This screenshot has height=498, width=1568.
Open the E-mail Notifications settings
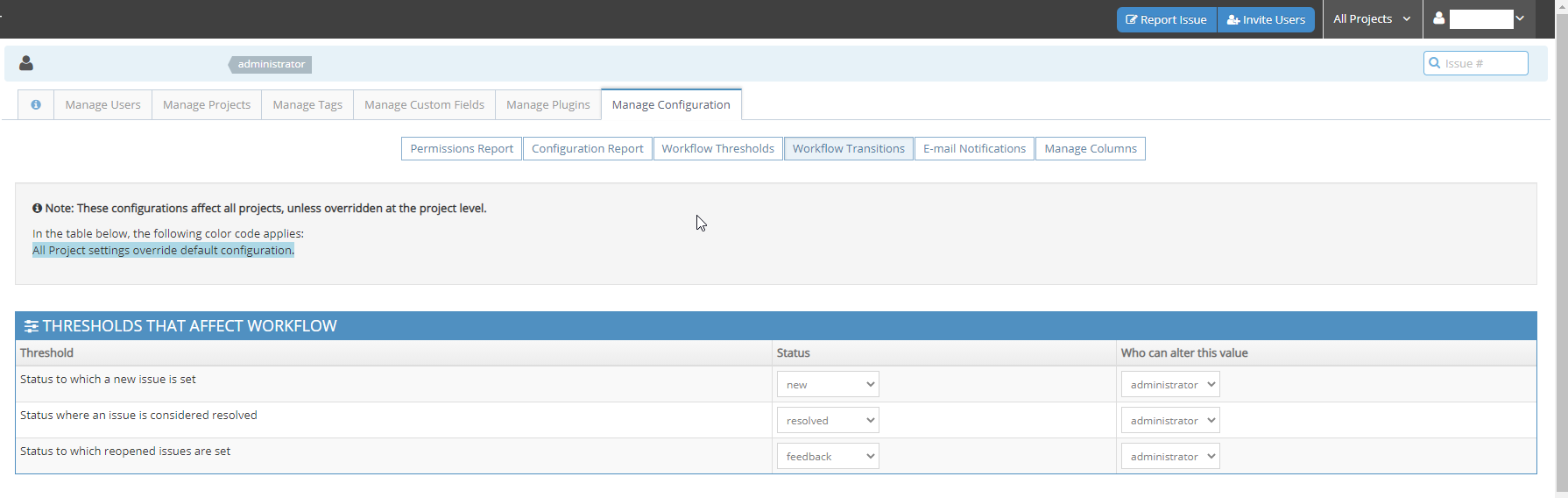(x=974, y=148)
